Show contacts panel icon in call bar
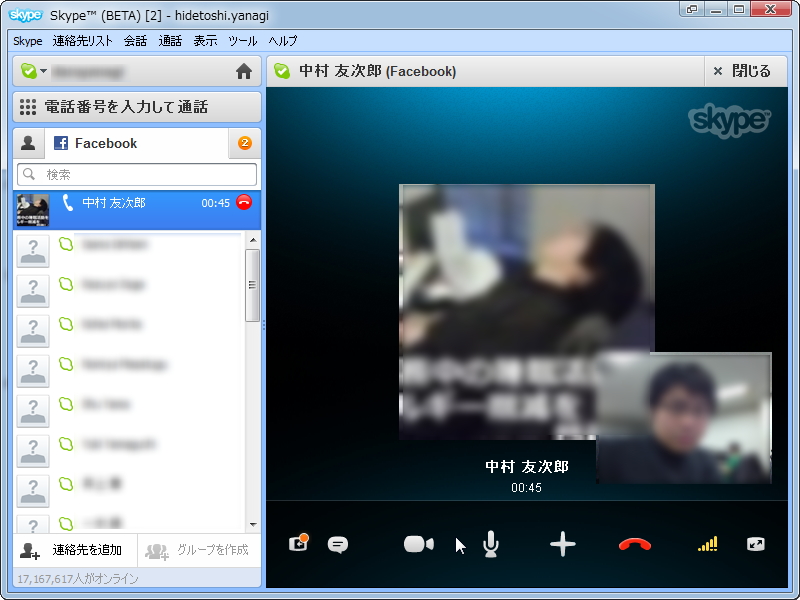The height and width of the screenshot is (600, 800). [x=298, y=544]
